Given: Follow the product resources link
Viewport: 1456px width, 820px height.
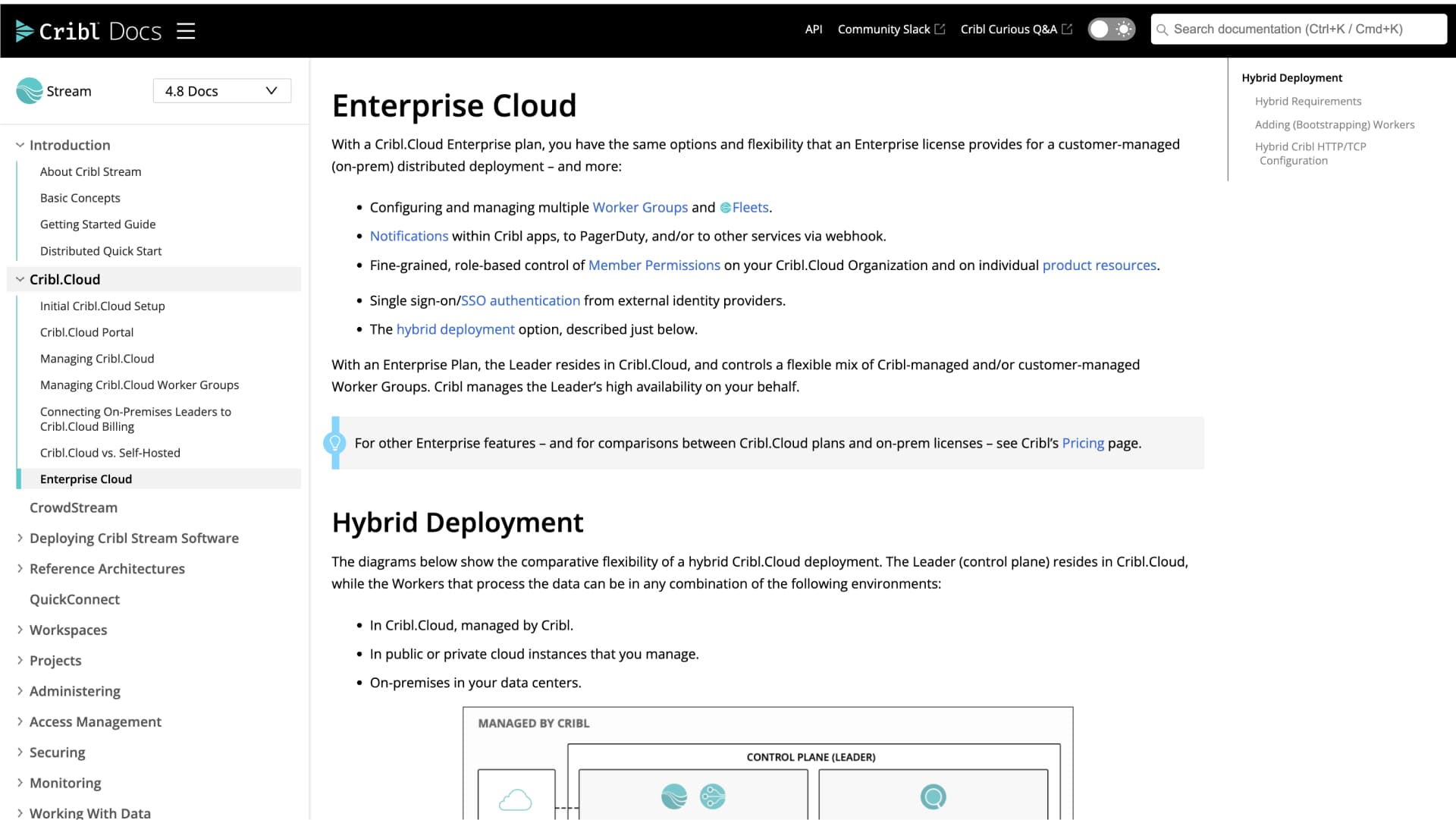Looking at the screenshot, I should (1099, 265).
